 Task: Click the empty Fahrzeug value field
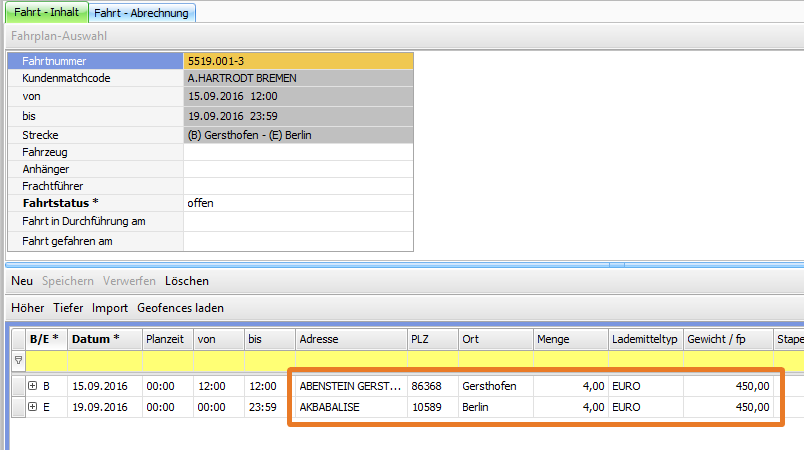tap(298, 152)
